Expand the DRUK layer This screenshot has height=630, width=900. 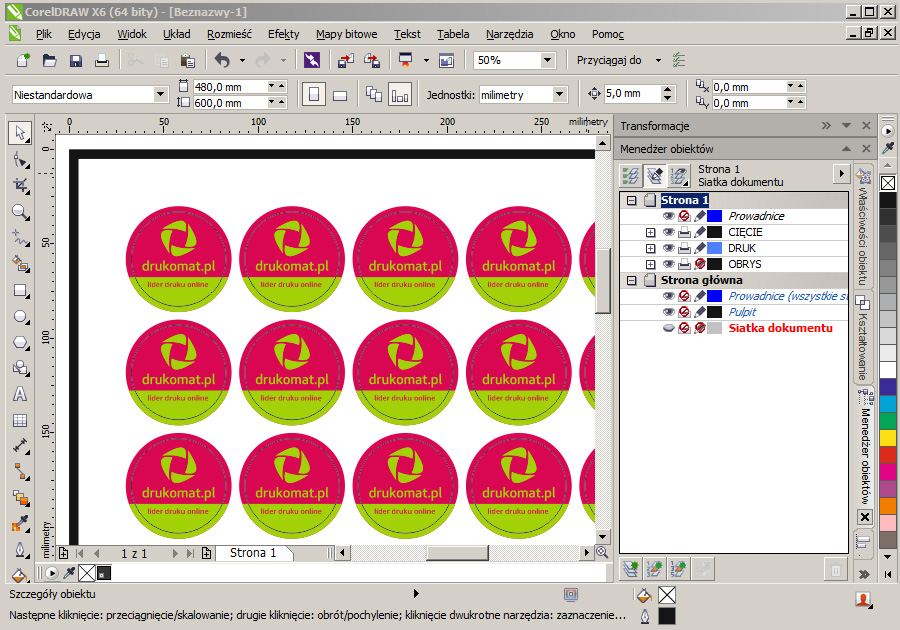650,248
